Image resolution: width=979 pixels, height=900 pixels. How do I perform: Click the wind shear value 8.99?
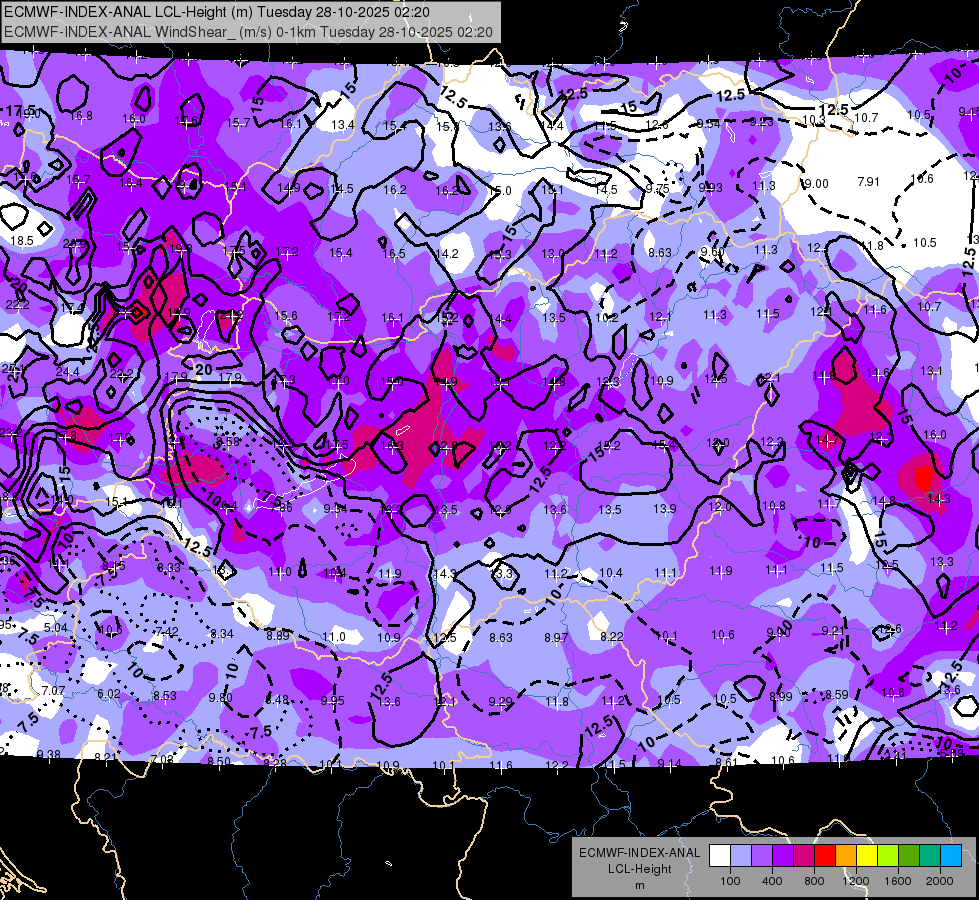[x=781, y=696]
